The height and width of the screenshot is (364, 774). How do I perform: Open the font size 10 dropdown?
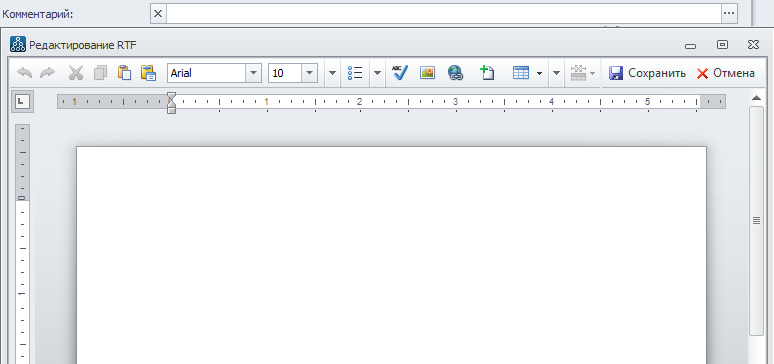[x=310, y=73]
